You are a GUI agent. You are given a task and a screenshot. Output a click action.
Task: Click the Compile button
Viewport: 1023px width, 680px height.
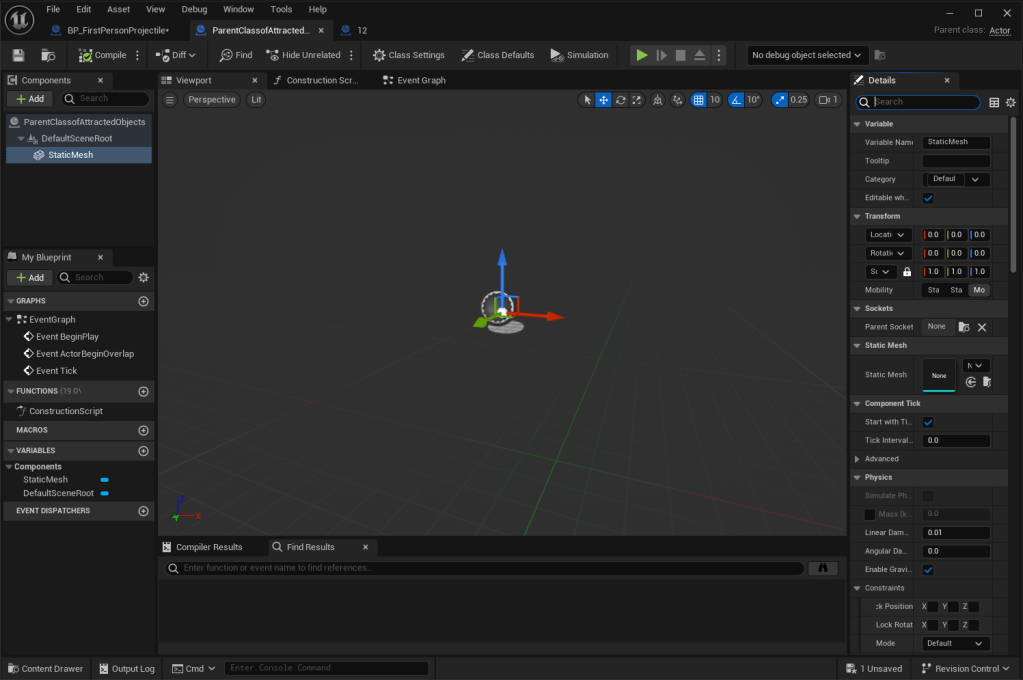coord(104,55)
